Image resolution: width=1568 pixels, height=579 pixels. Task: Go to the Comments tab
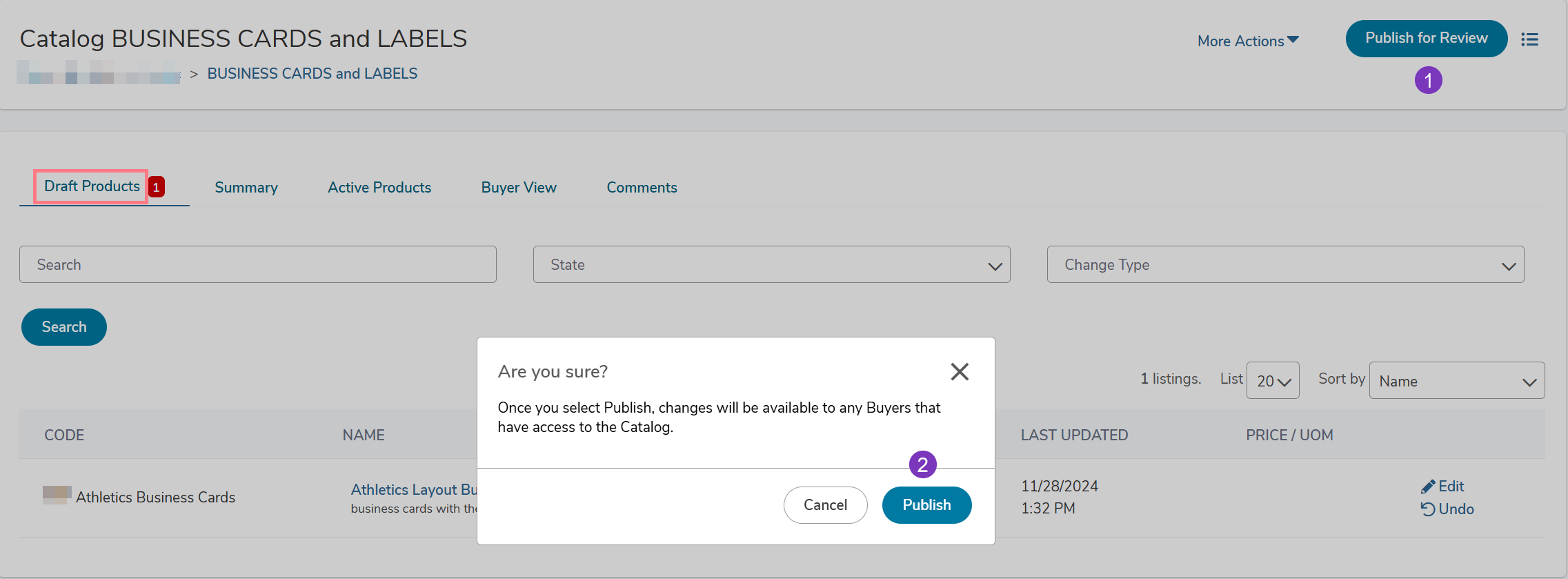click(642, 188)
